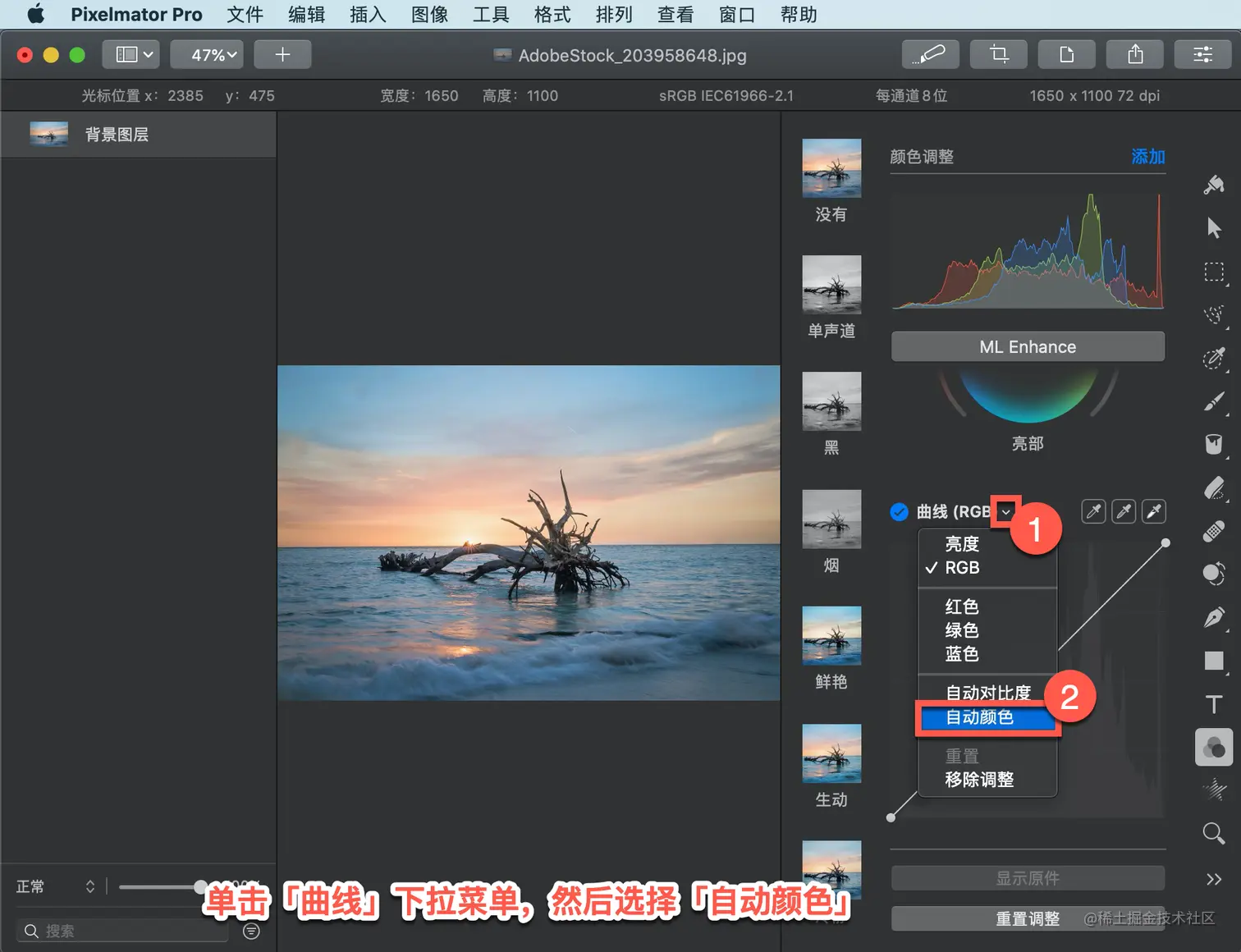Click the 添加 link in 颜色调整
The height and width of the screenshot is (952, 1241).
pos(1148,157)
